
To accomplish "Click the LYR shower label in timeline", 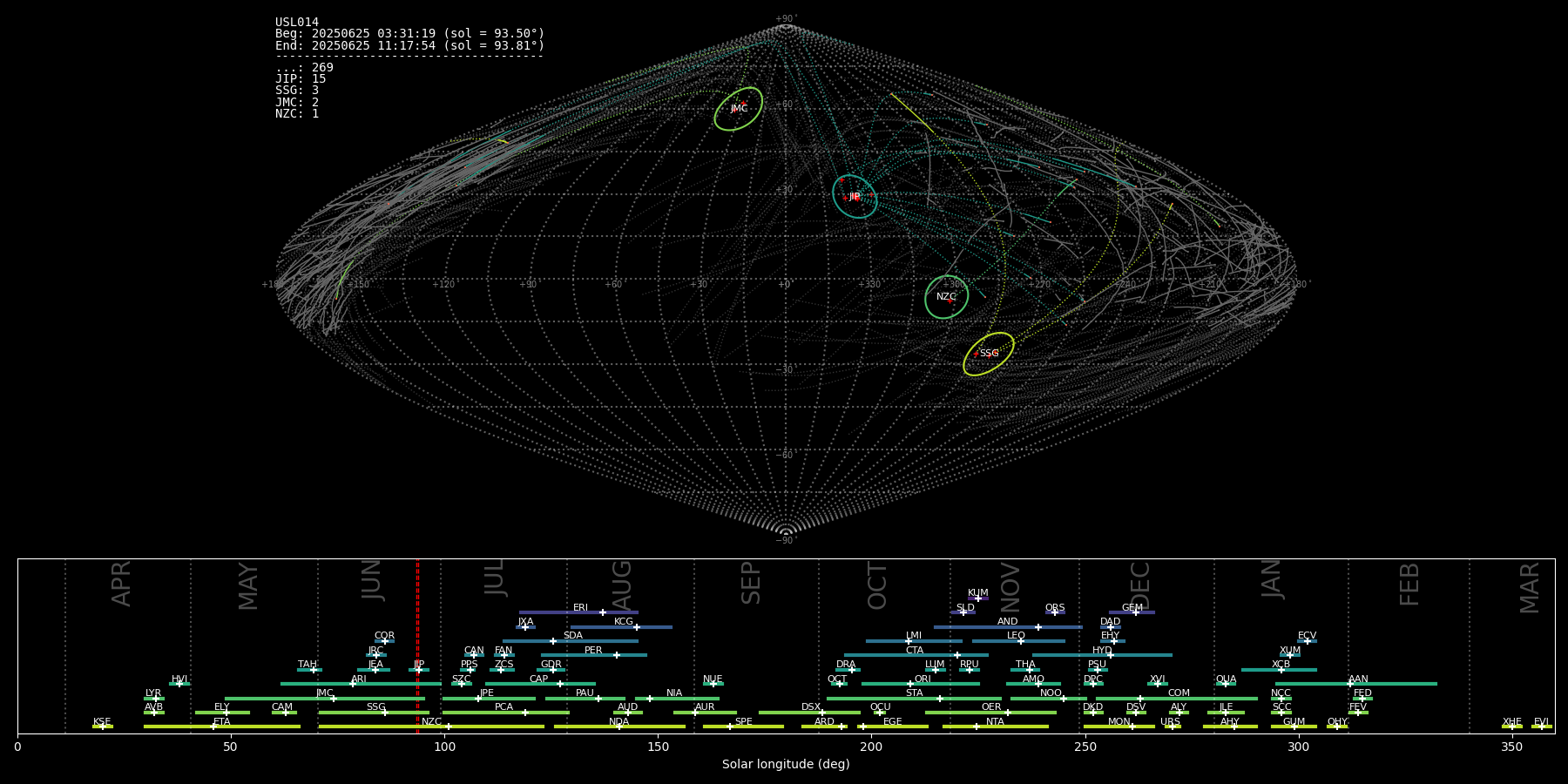I will pos(153,693).
